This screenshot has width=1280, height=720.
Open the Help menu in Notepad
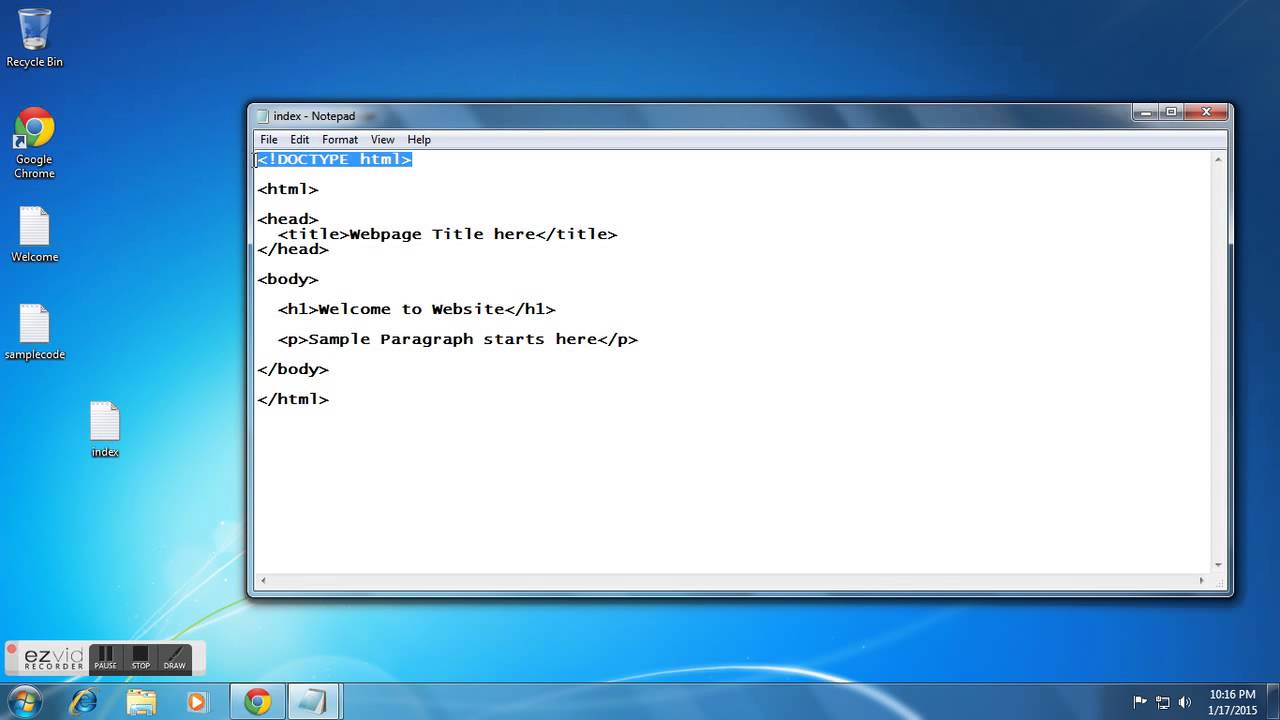point(419,140)
